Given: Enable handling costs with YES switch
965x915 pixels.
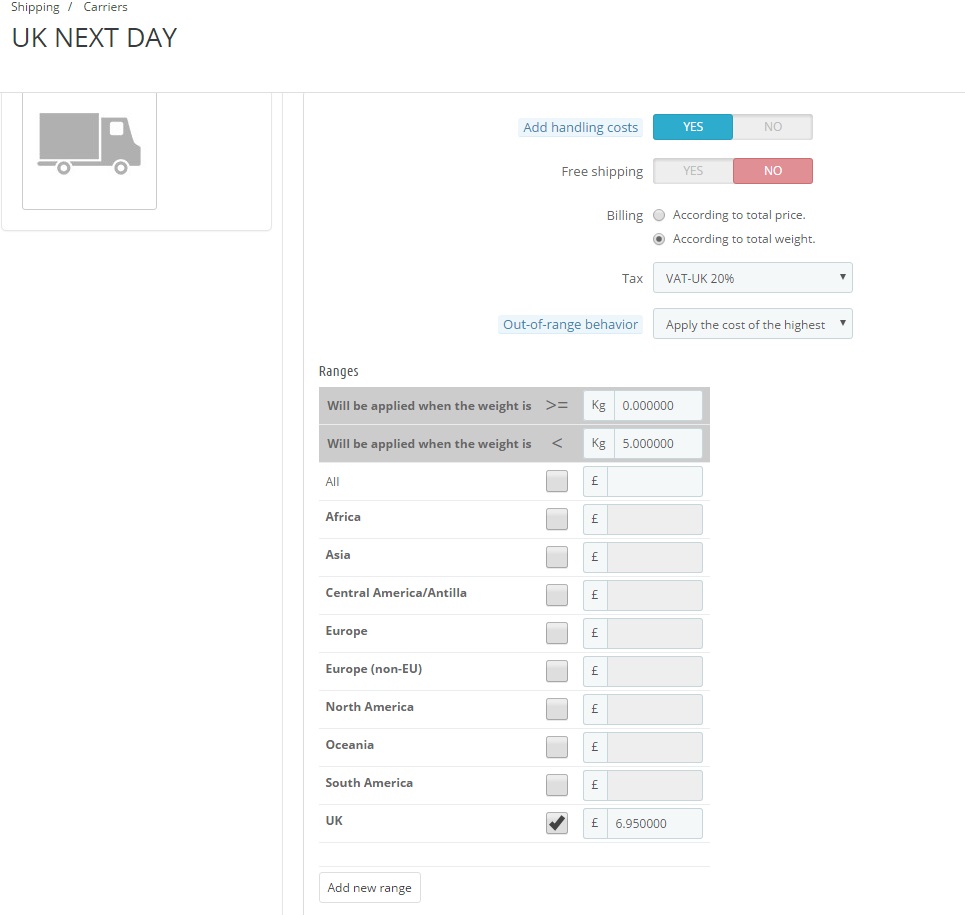Looking at the screenshot, I should point(692,127).
